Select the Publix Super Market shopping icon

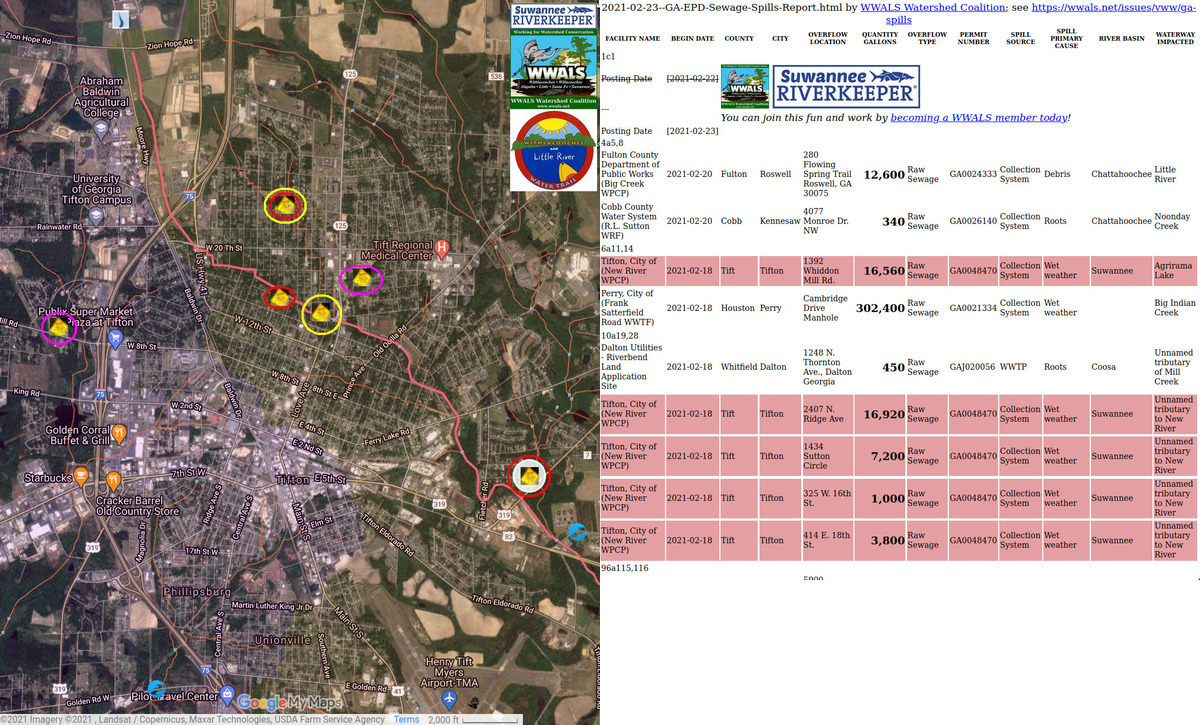pyautogui.click(x=116, y=339)
